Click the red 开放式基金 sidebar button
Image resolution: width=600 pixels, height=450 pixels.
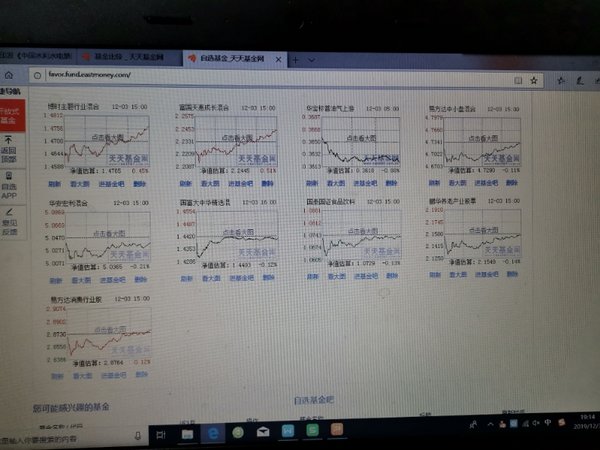pos(12,116)
